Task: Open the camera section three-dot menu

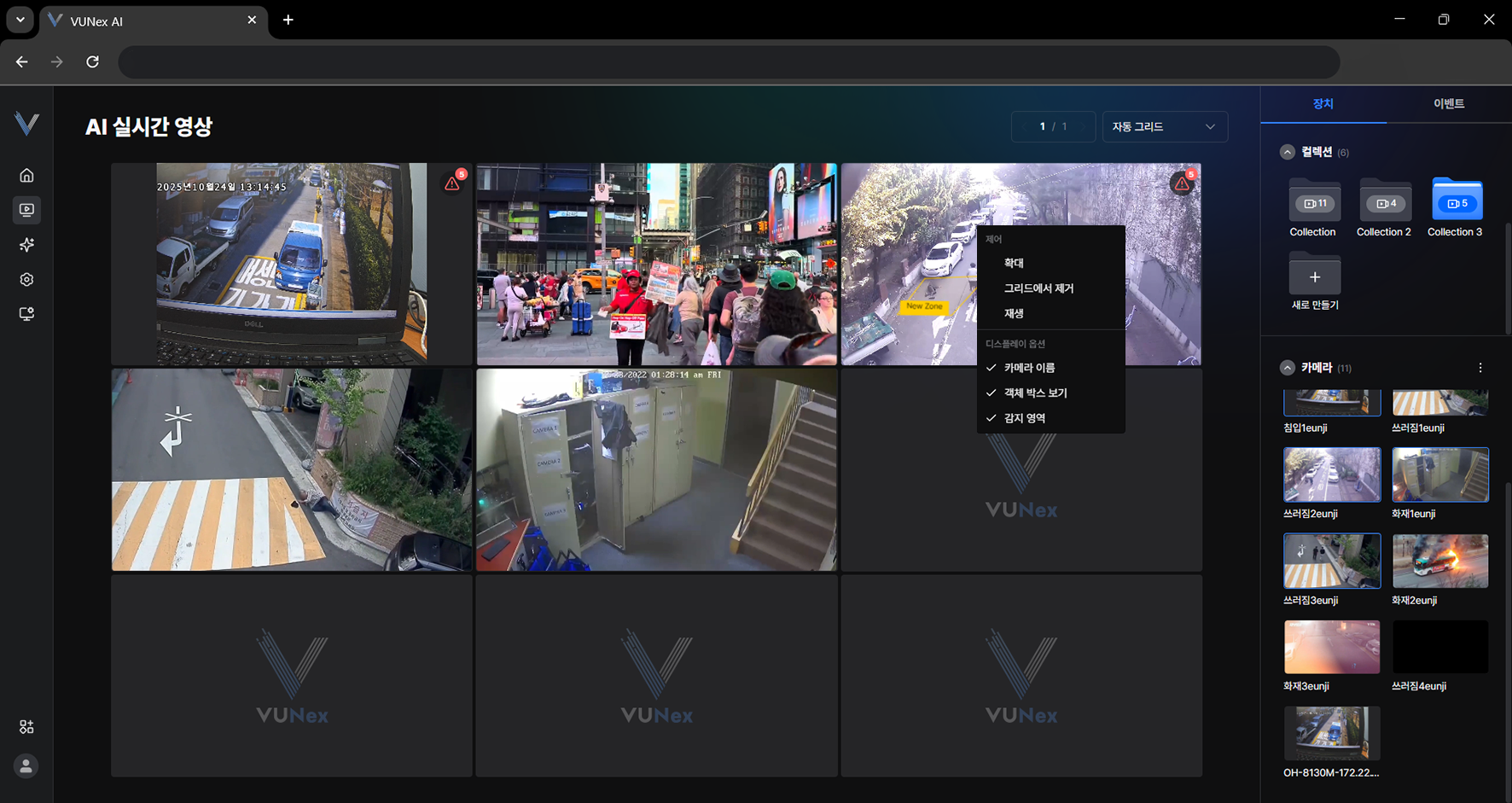Action: click(1480, 368)
